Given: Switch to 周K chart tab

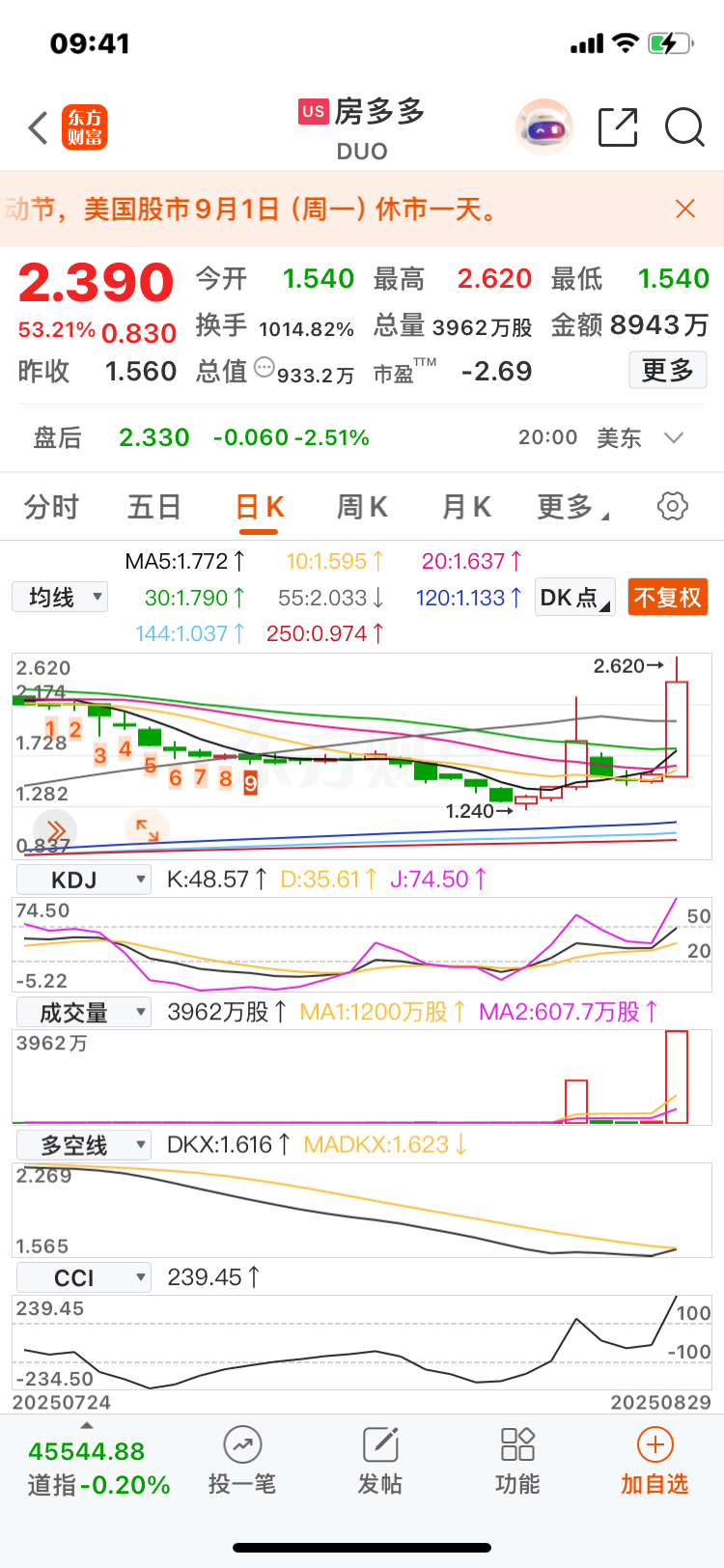Looking at the screenshot, I should [362, 507].
